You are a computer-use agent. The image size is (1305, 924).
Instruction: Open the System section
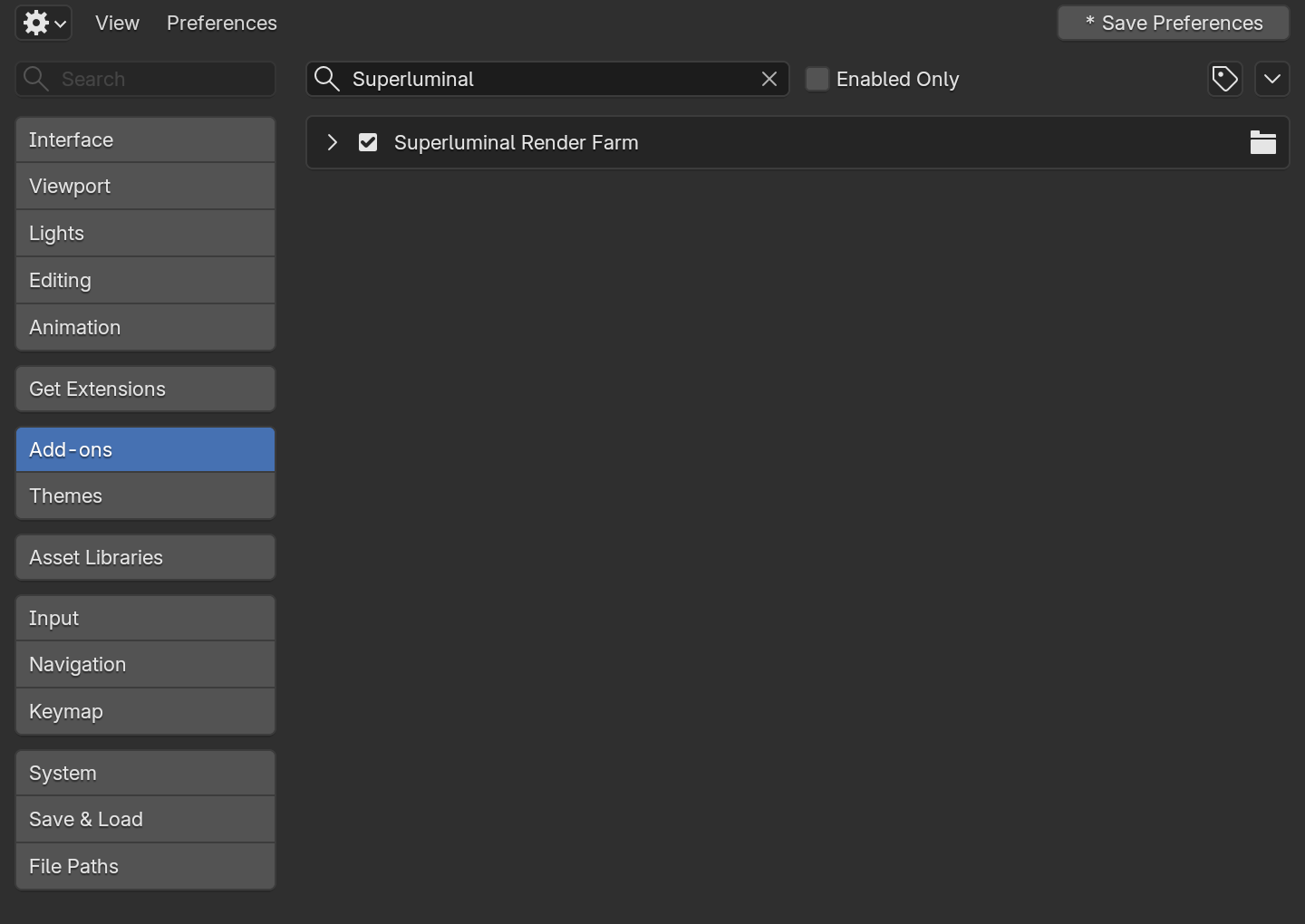[145, 773]
